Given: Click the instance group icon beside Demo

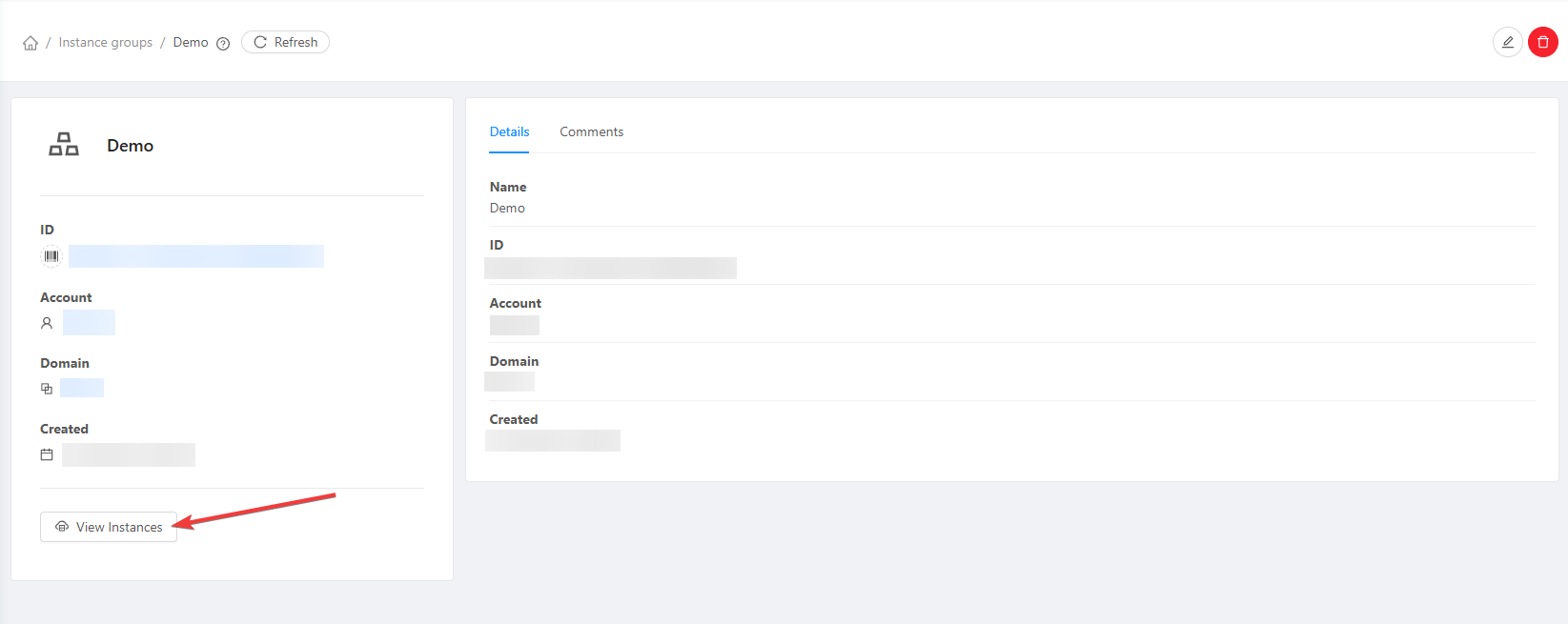Looking at the screenshot, I should tap(64, 145).
